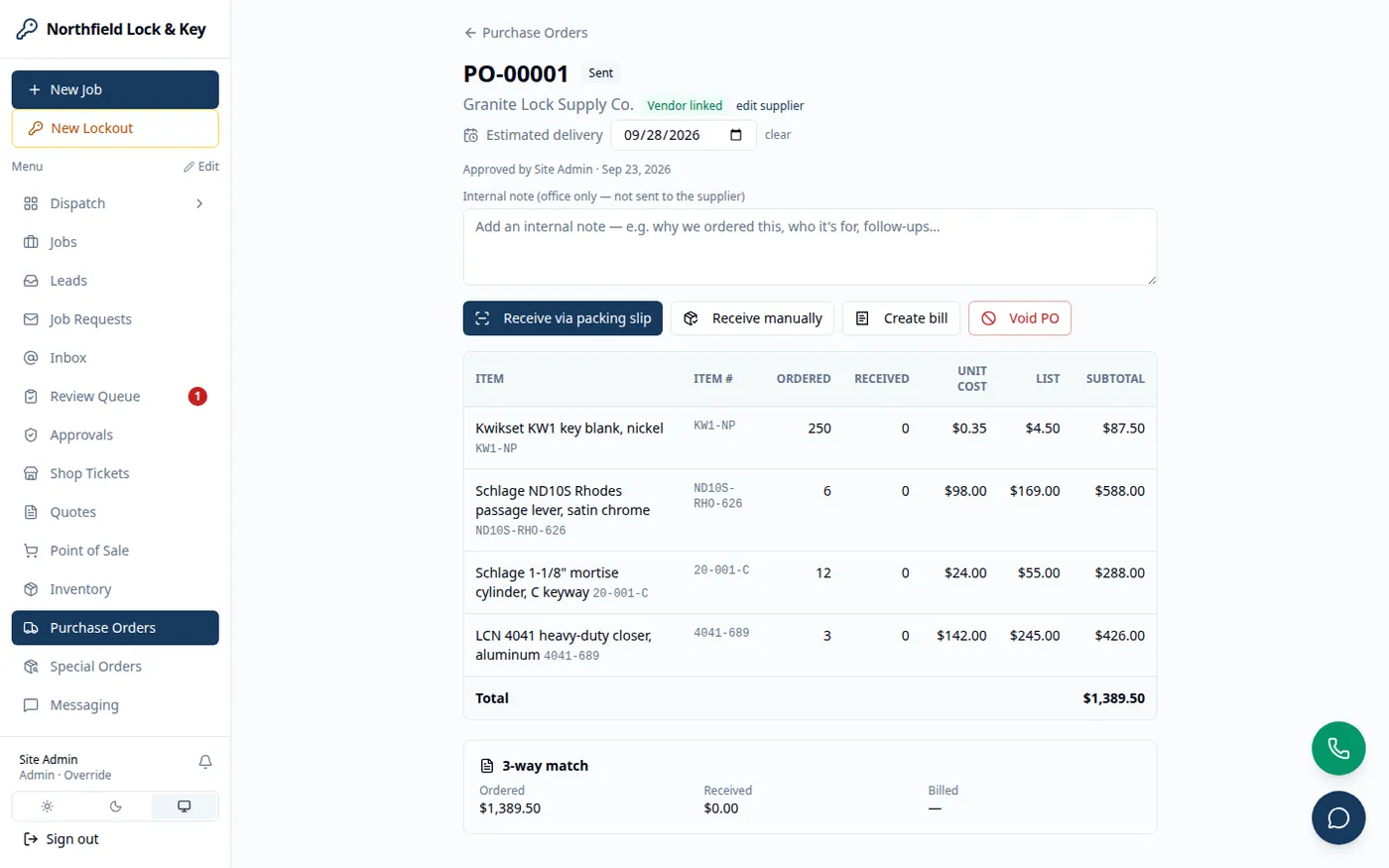The image size is (1389, 868).
Task: Open Review Queue with 1 badge
Action: (115, 397)
